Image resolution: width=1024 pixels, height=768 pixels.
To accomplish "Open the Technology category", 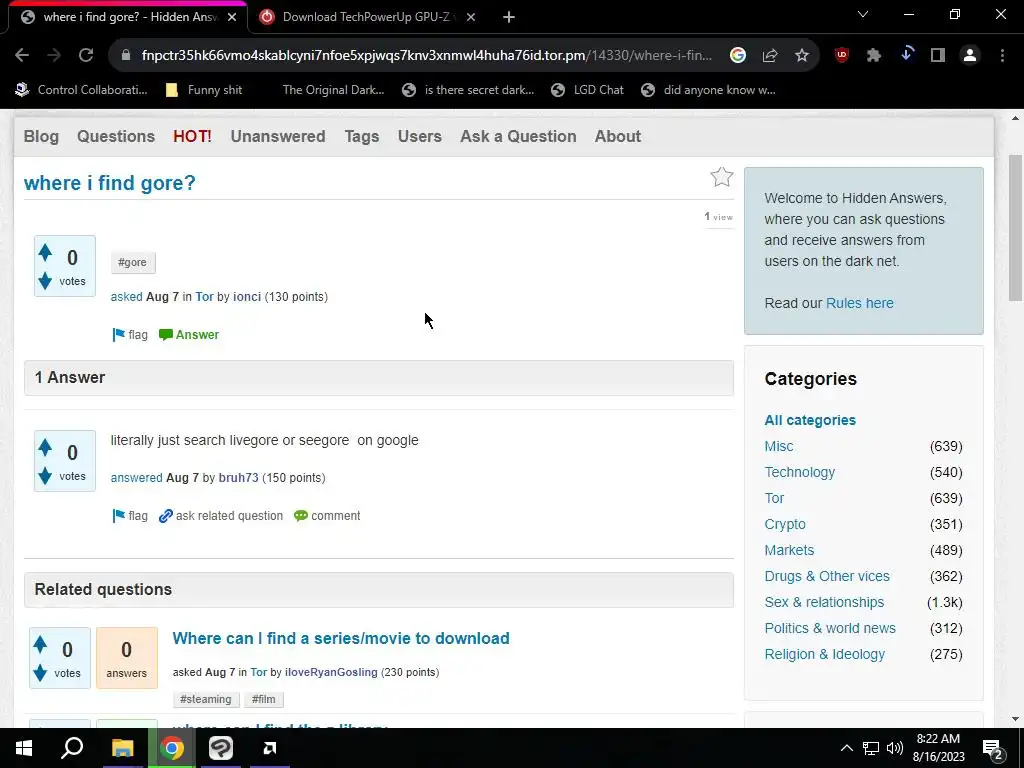I will 799,472.
